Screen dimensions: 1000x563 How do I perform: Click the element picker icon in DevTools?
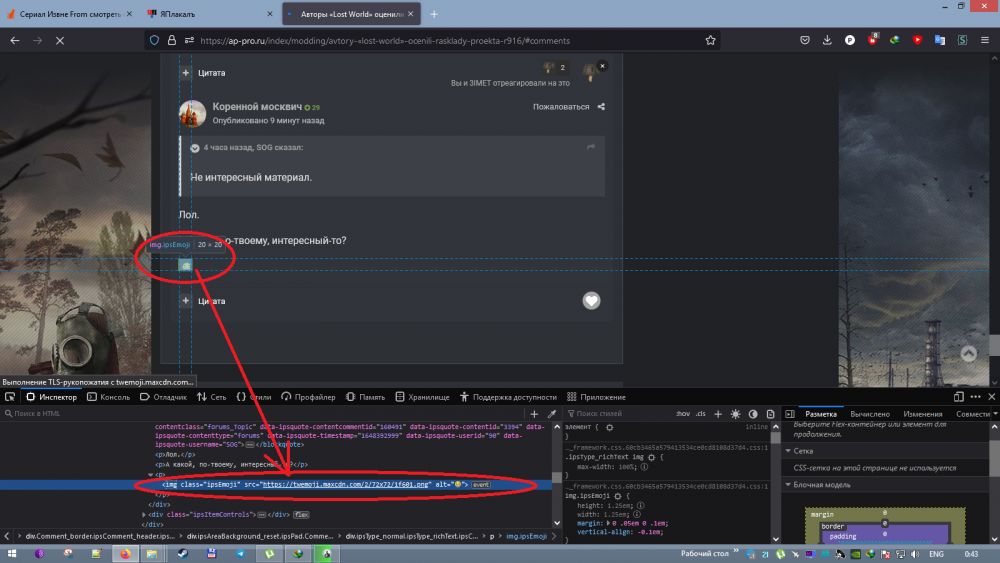[10, 397]
